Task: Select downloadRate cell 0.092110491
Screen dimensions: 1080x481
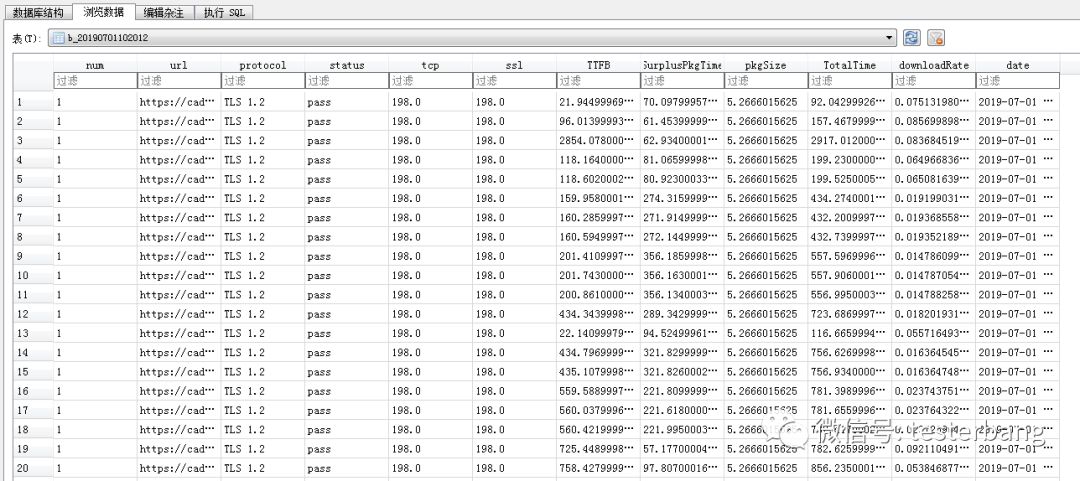Action: [934, 449]
